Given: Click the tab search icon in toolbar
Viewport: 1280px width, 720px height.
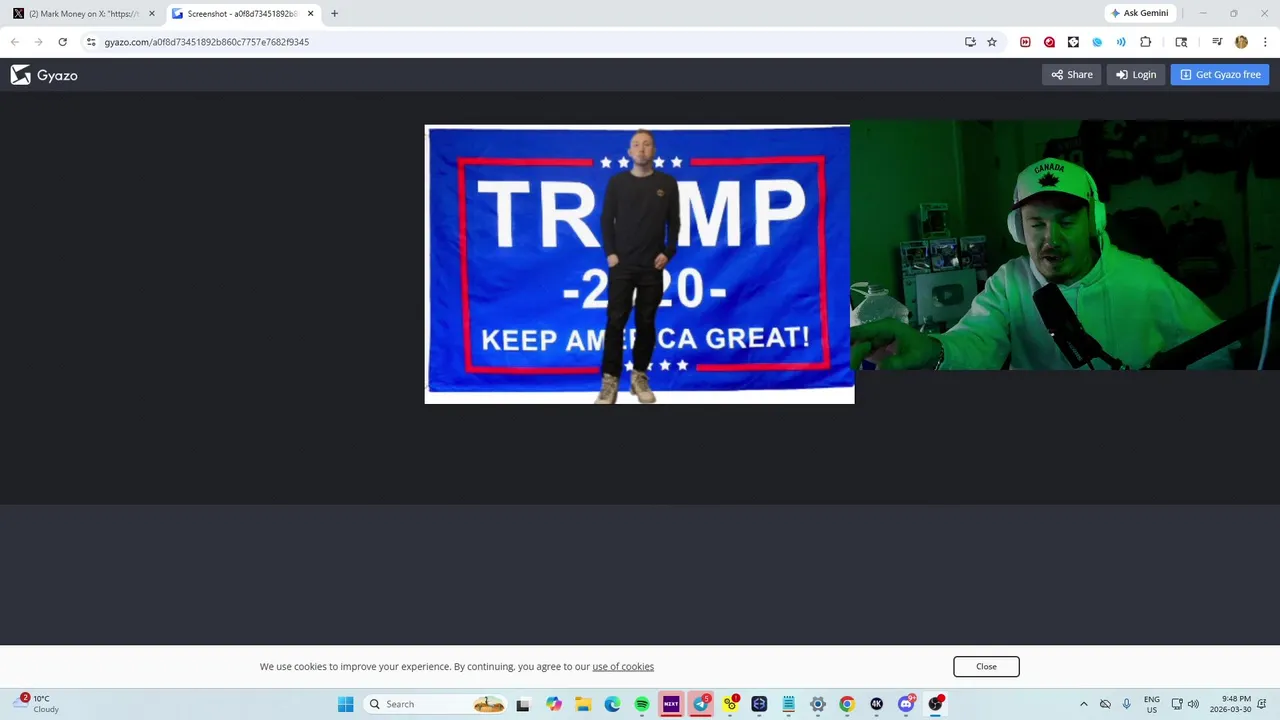Looking at the screenshot, I should click(1181, 42).
